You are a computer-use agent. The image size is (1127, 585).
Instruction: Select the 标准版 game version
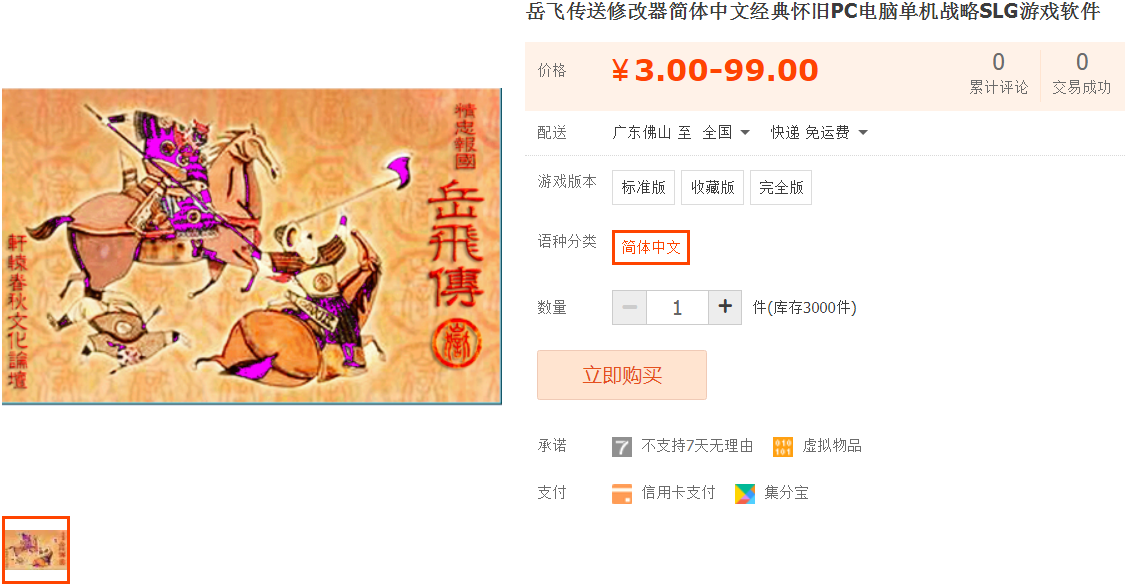[x=643, y=188]
